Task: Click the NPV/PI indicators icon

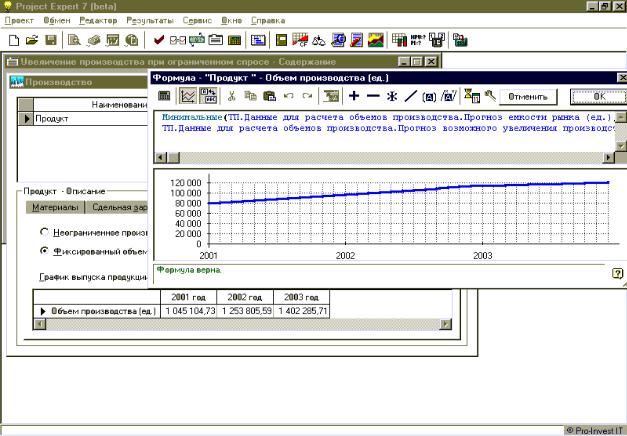Action: pos(418,40)
